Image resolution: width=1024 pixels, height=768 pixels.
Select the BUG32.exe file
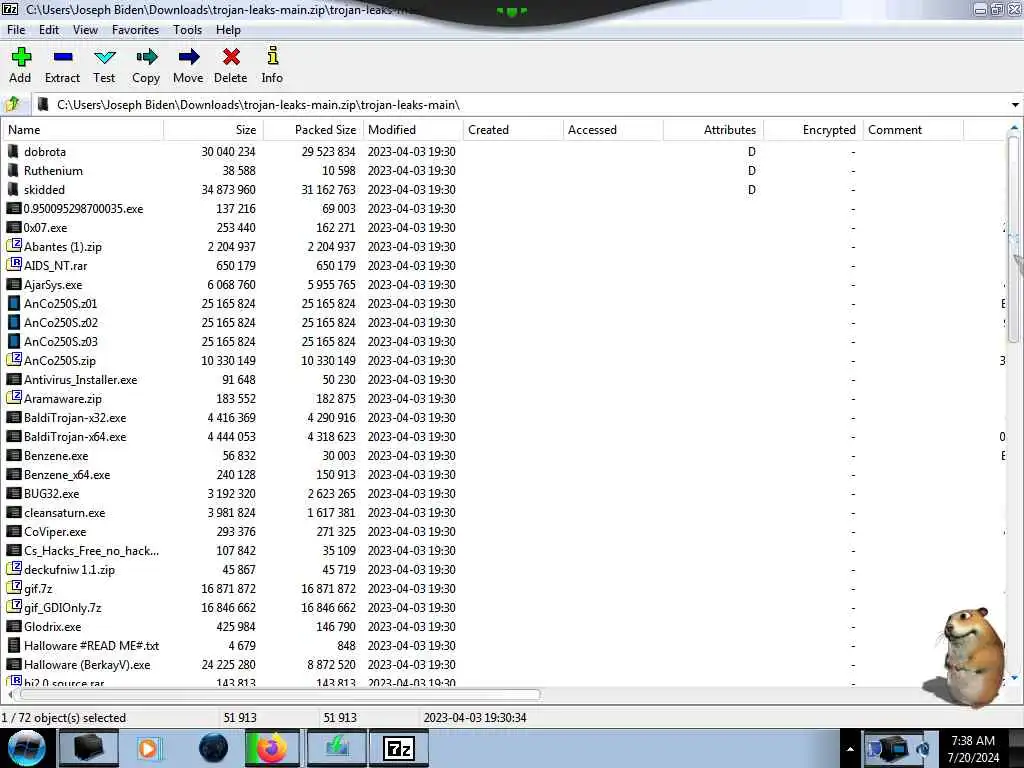click(52, 494)
